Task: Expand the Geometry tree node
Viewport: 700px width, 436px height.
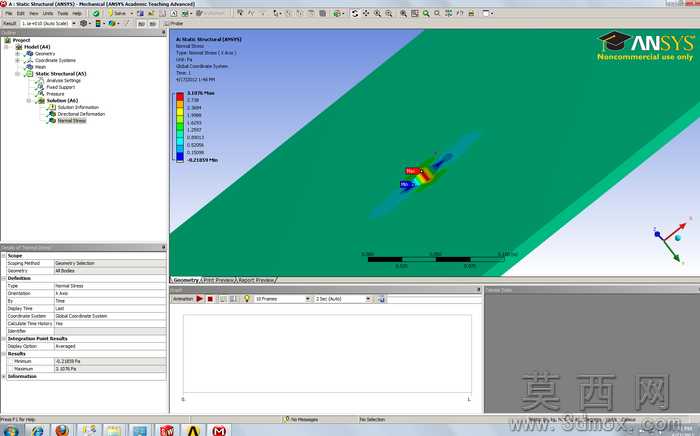Action: click(17, 54)
